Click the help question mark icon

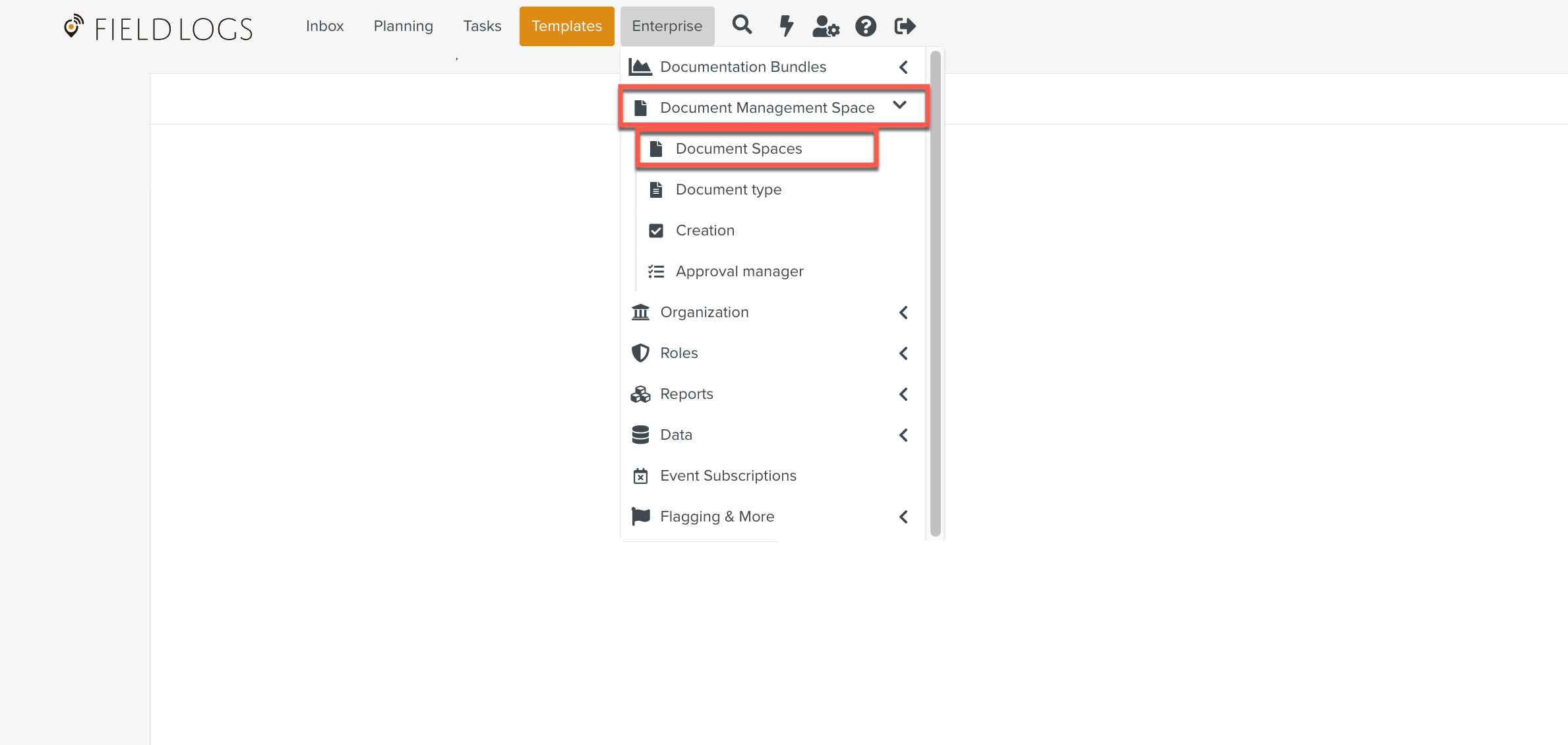(866, 25)
